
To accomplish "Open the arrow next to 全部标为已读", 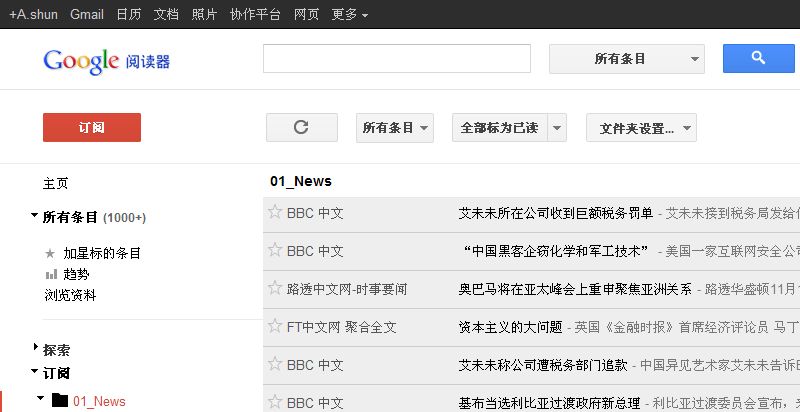I will coord(557,127).
